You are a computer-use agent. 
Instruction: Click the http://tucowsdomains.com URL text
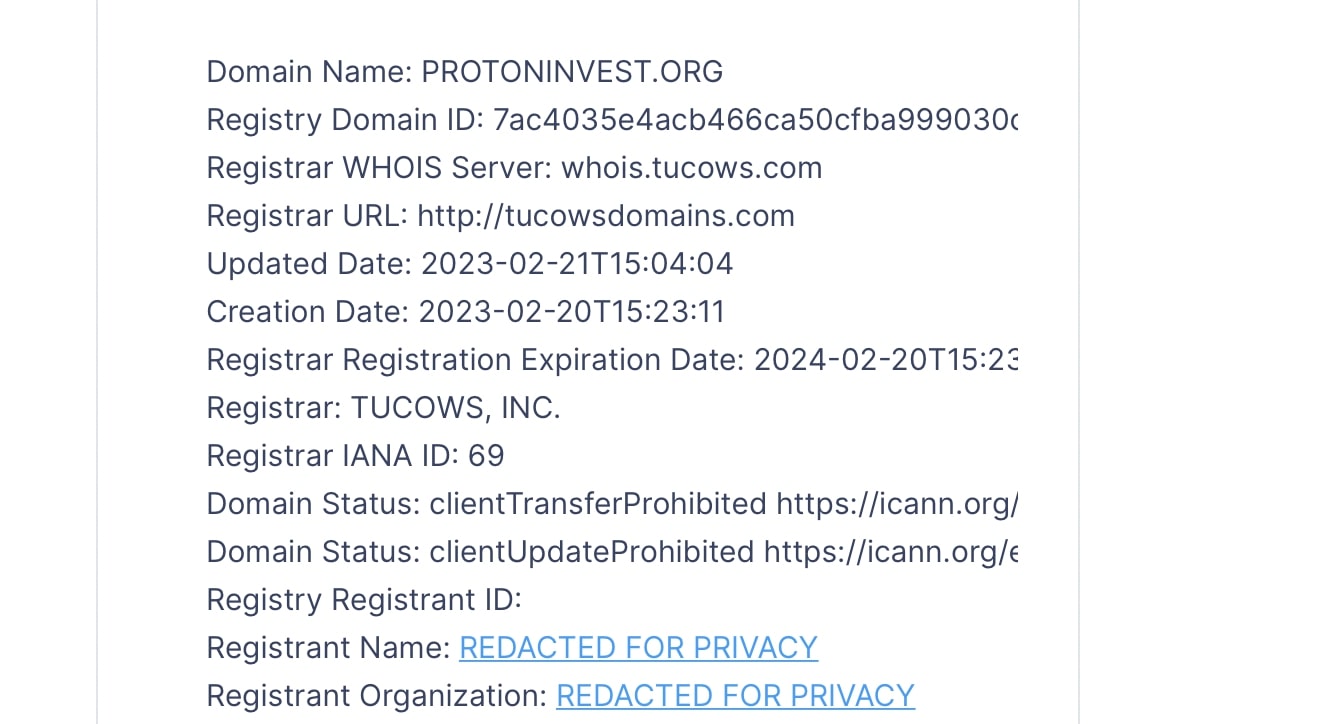606,216
